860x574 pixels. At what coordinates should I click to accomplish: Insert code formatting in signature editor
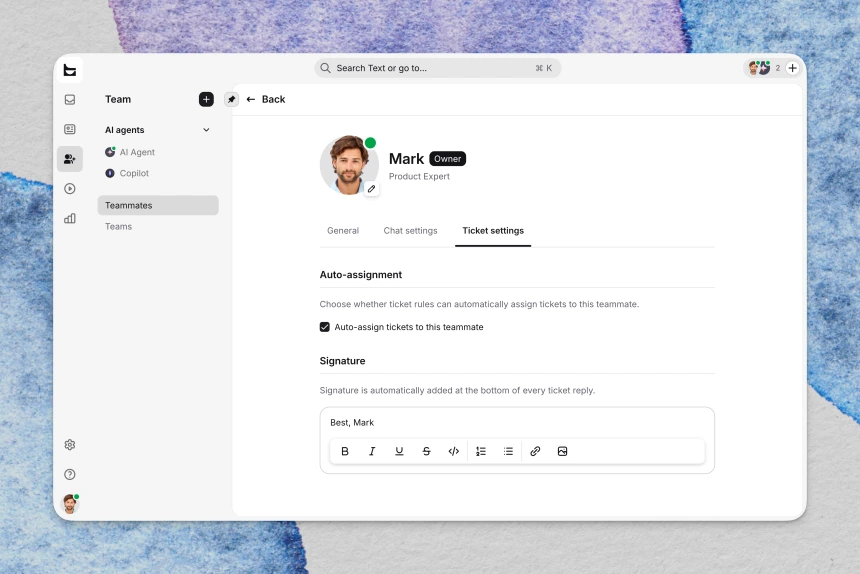[454, 451]
